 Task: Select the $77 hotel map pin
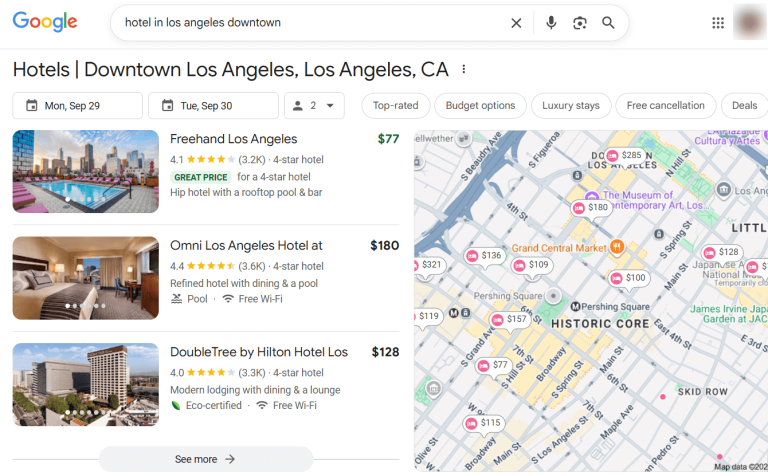pyautogui.click(x=493, y=365)
